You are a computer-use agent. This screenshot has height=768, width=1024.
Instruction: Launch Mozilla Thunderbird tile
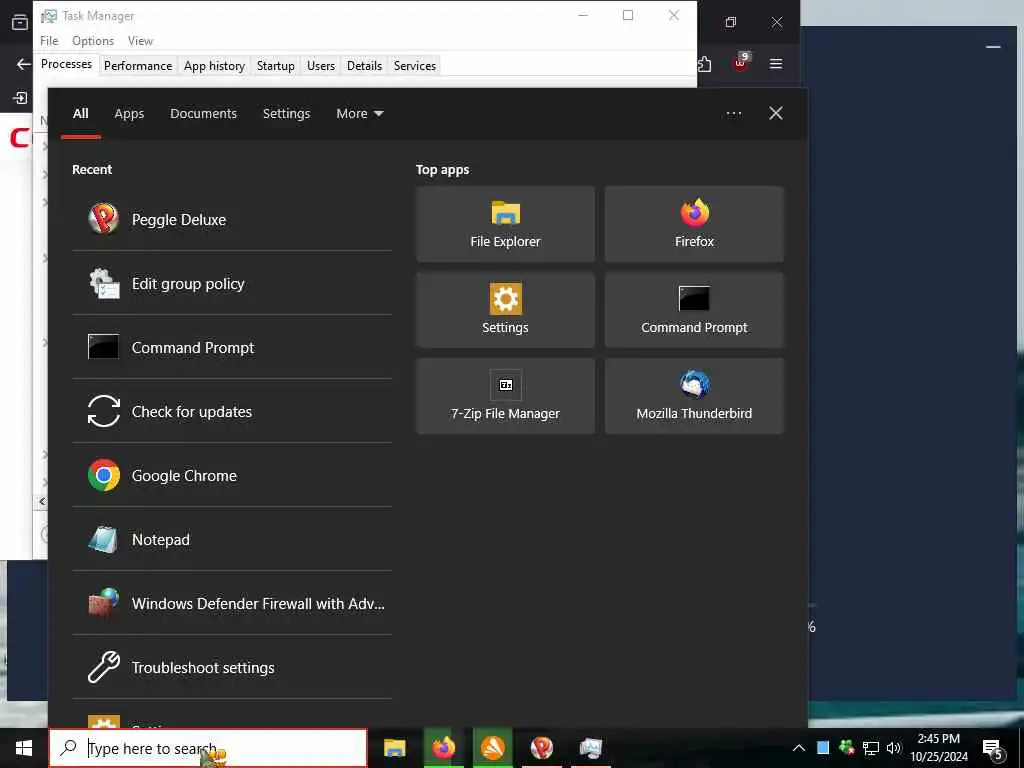click(x=694, y=396)
